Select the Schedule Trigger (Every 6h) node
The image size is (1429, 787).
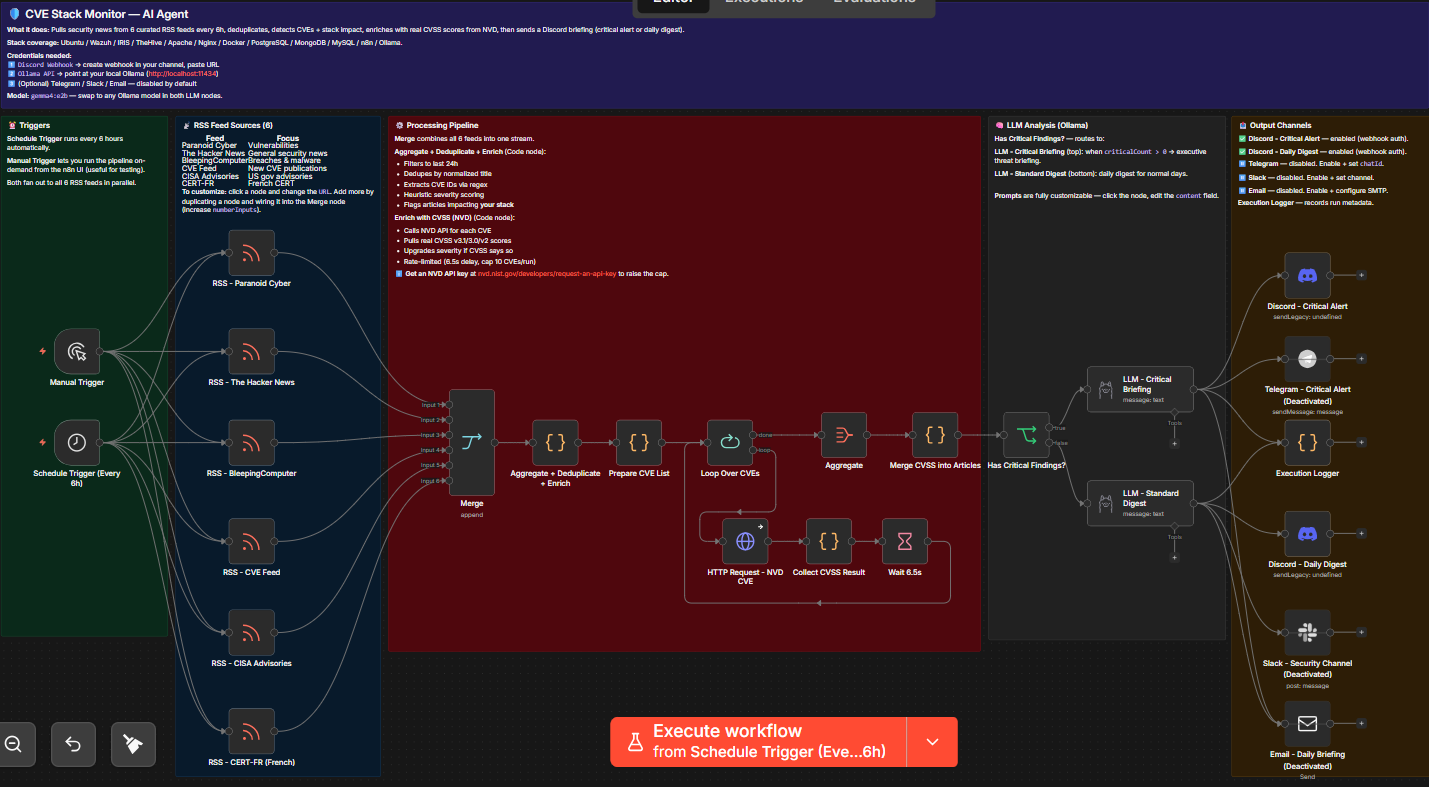tap(77, 442)
